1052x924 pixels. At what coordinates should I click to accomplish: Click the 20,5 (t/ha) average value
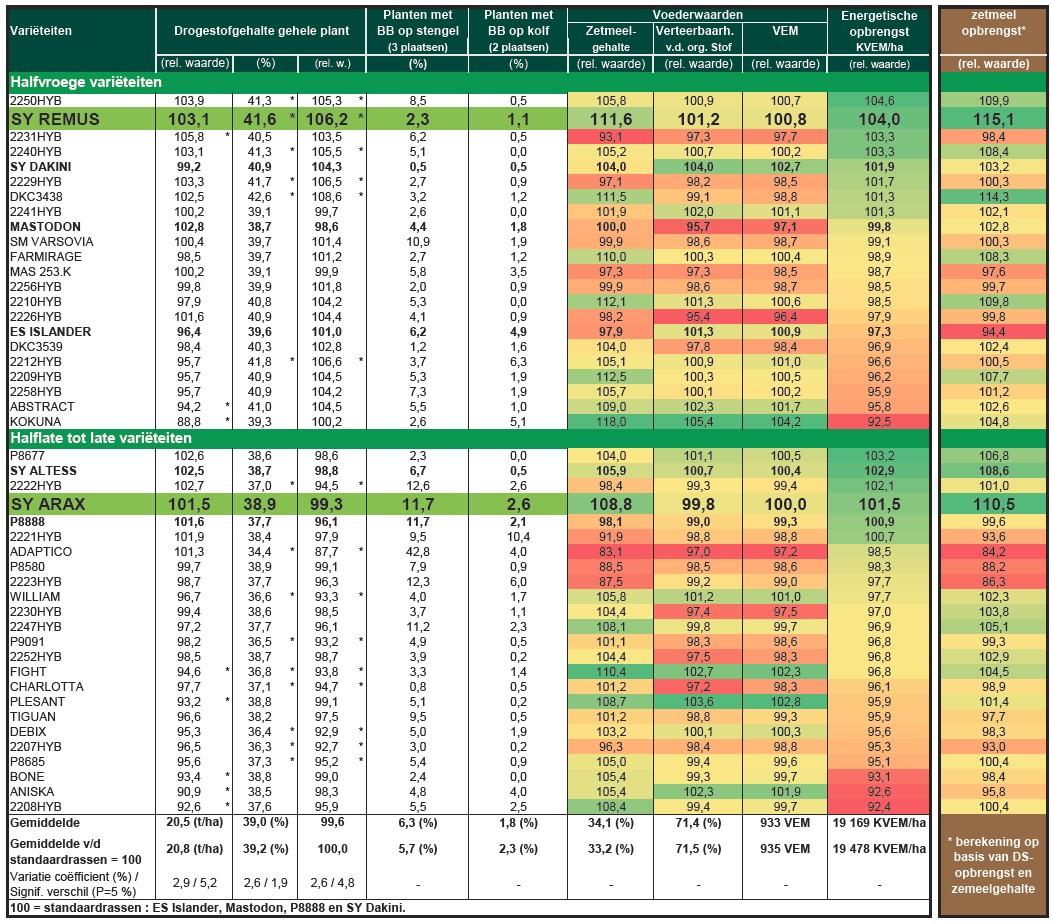(195, 823)
